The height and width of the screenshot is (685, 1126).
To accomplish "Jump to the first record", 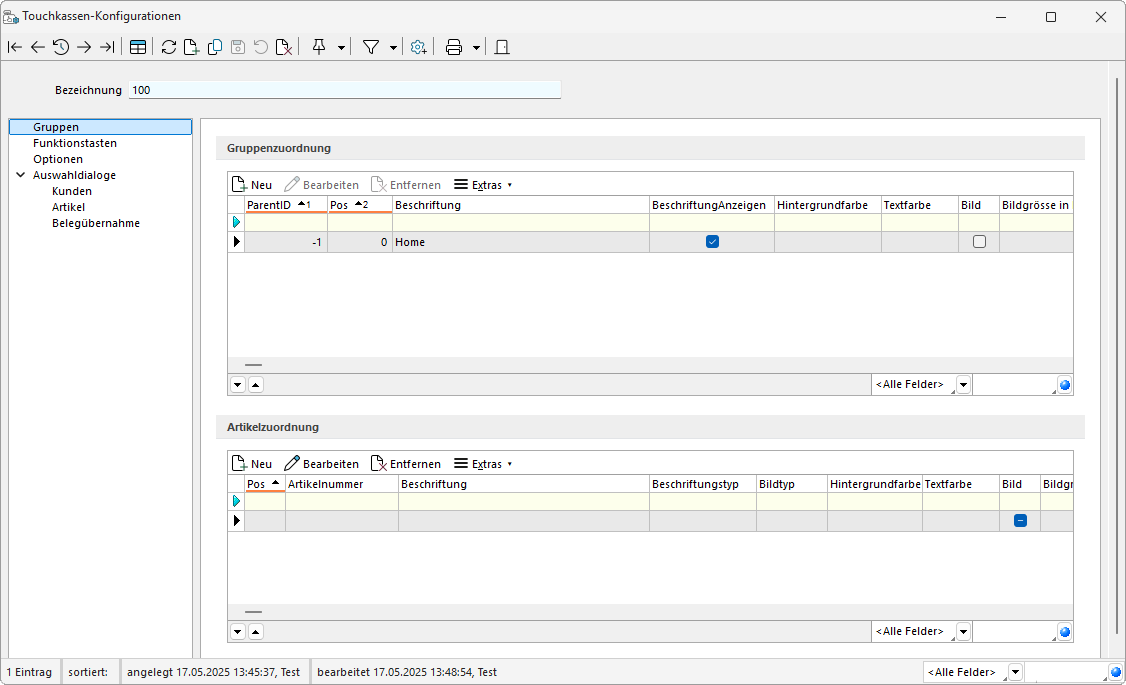I will pyautogui.click(x=15, y=47).
